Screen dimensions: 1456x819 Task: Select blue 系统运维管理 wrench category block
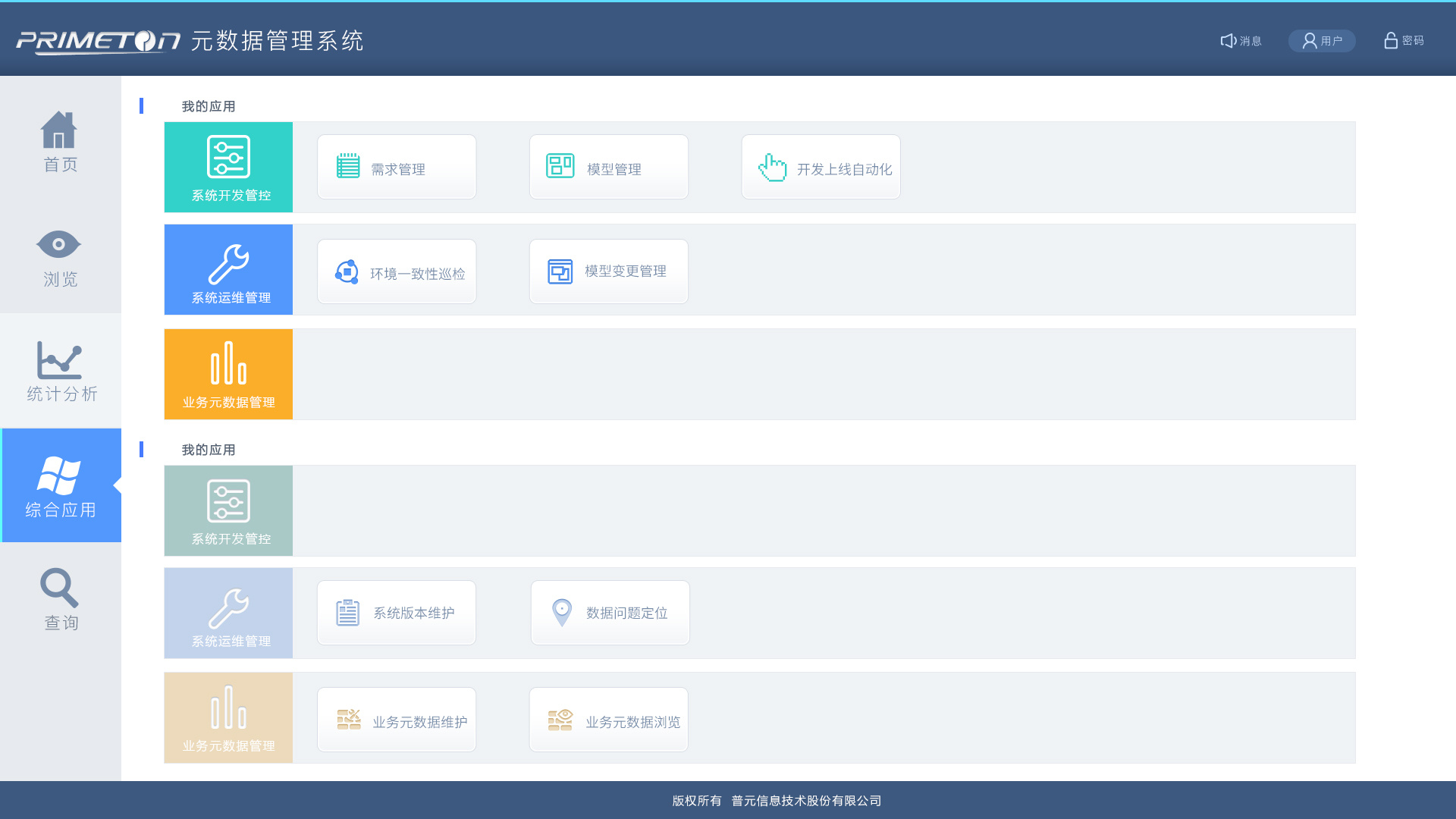point(228,270)
